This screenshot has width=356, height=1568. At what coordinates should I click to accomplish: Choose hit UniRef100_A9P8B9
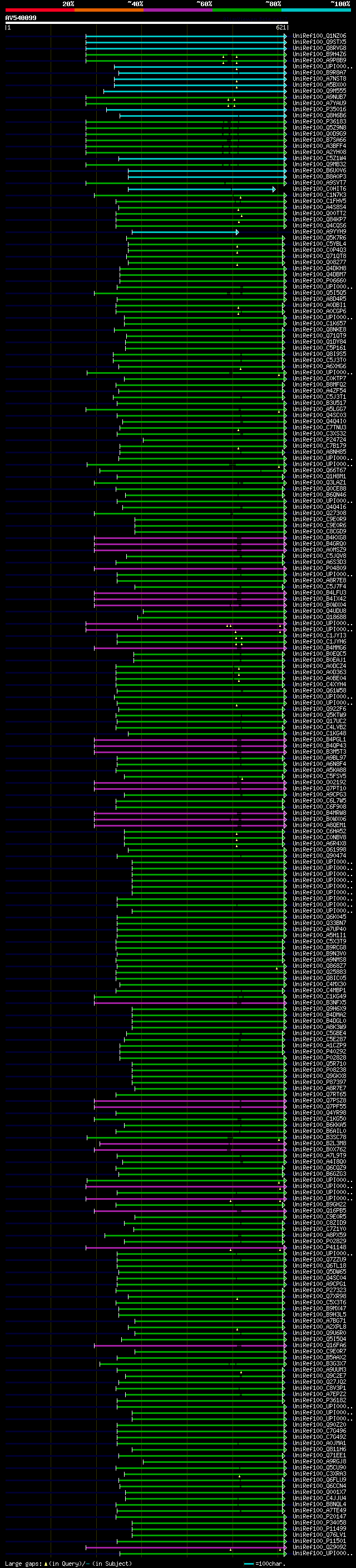pos(319,60)
